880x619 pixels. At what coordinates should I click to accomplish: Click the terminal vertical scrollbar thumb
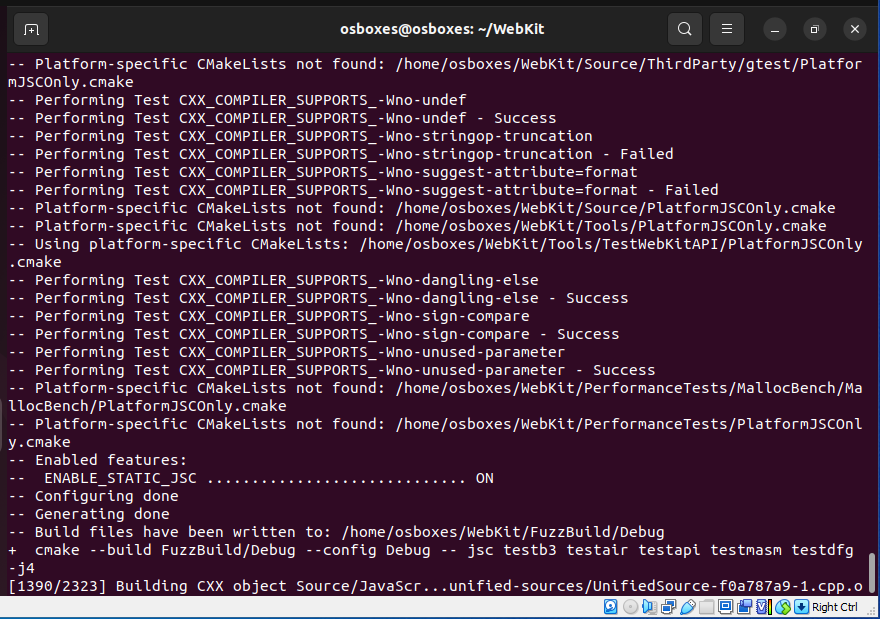tap(872, 572)
